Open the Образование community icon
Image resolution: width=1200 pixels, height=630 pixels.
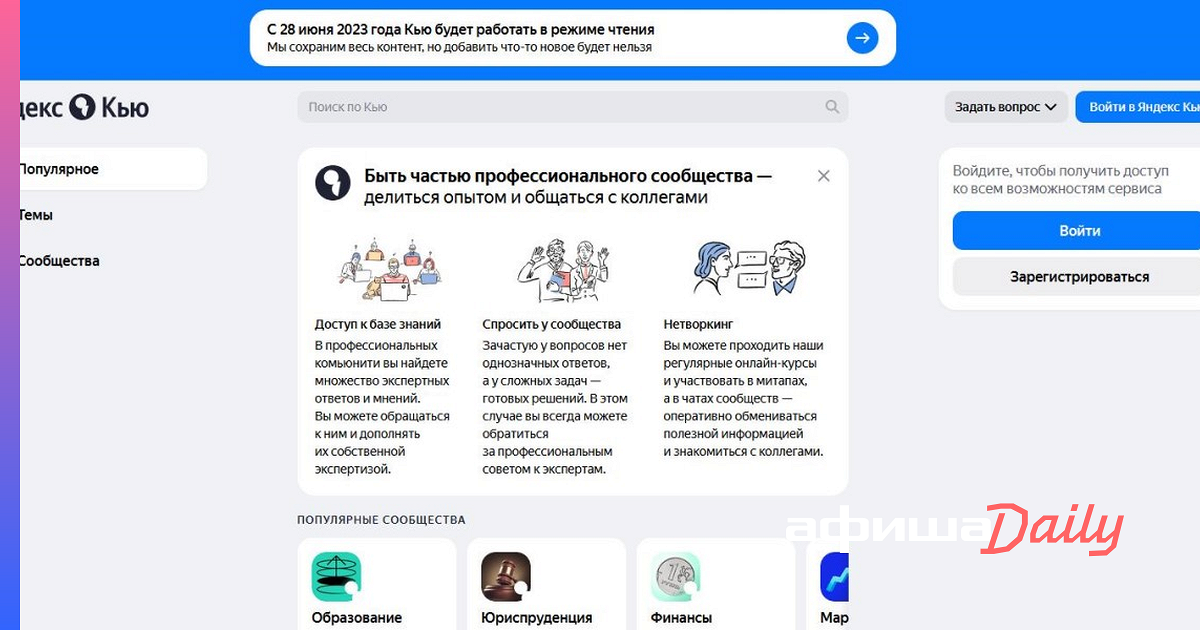(x=336, y=577)
